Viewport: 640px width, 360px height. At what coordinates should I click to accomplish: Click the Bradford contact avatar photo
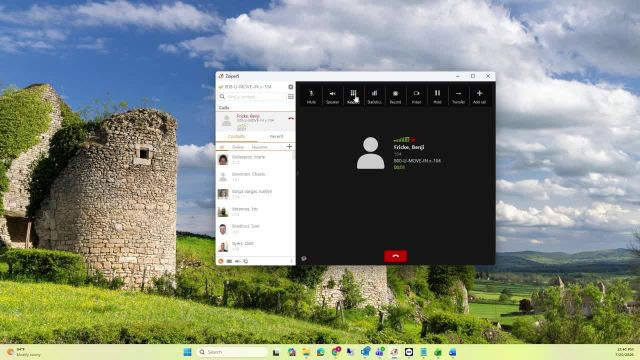click(x=223, y=229)
